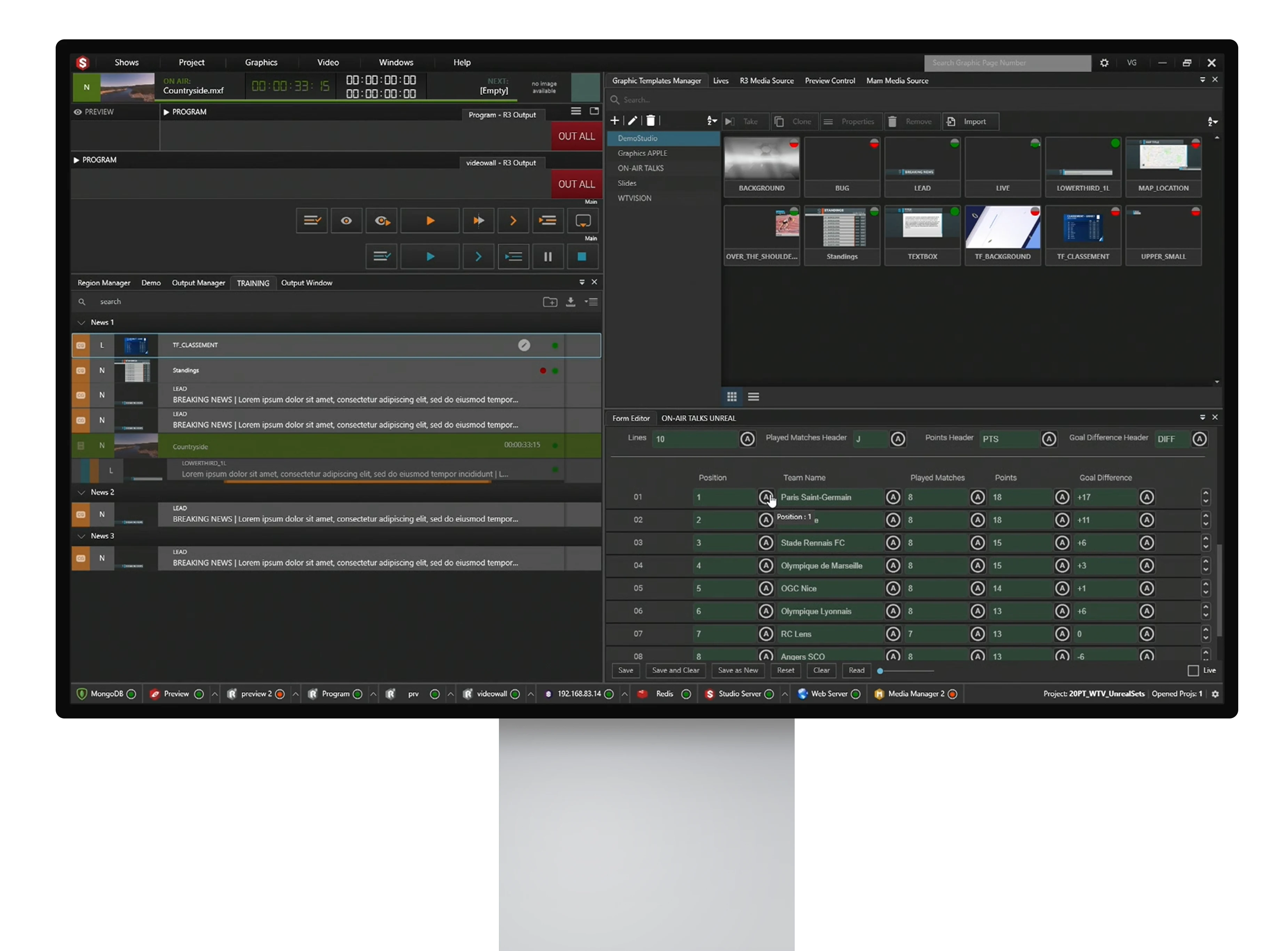The image size is (1288, 951).
Task: Toggle the A button beside Points Header
Action: pyautogui.click(x=1049, y=439)
